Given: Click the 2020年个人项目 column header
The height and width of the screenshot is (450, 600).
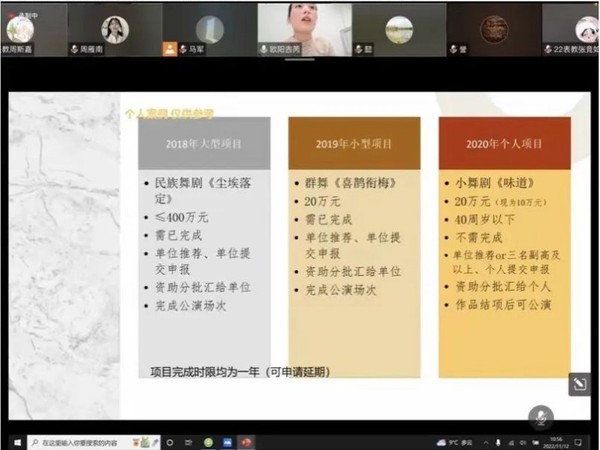Looking at the screenshot, I should point(504,144).
